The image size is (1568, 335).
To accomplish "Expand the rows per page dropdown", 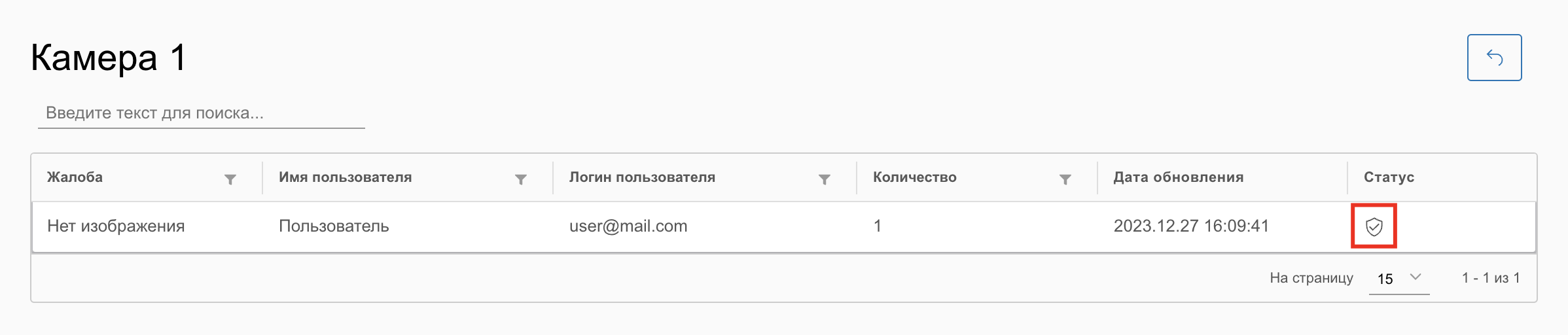I will coord(1416,277).
